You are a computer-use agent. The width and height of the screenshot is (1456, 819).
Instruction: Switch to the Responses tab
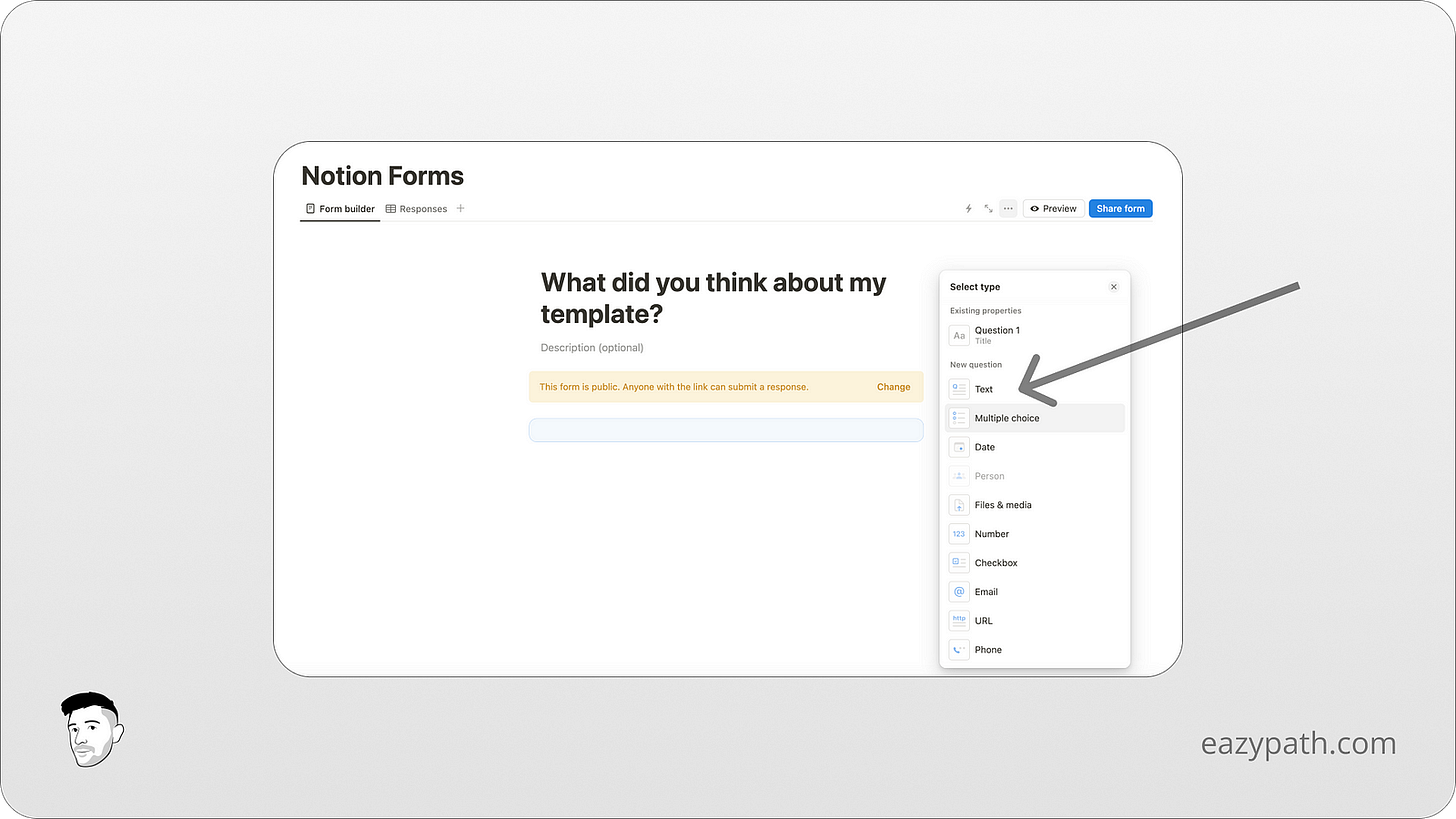416,209
